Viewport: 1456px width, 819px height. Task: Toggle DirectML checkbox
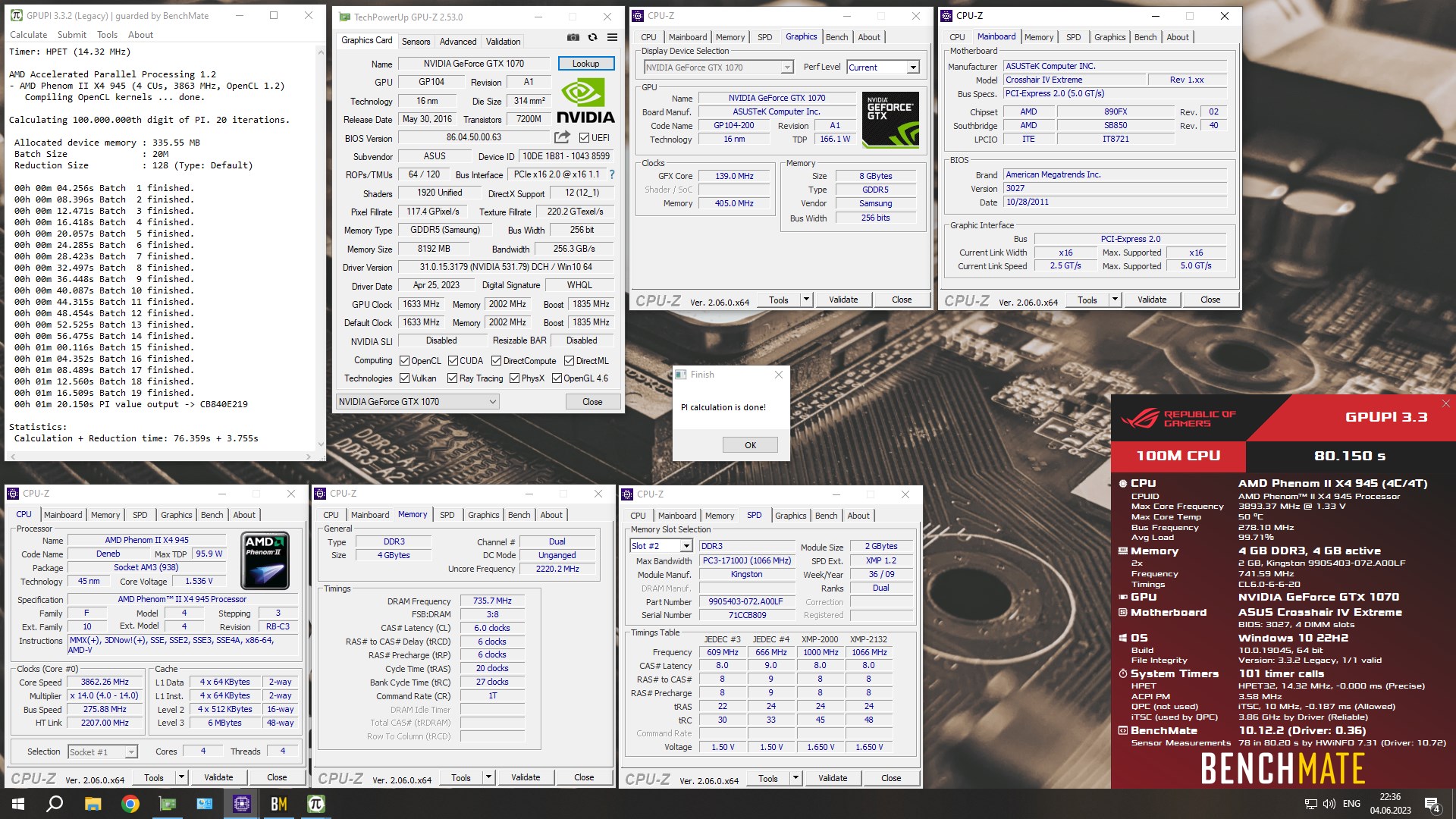569,361
